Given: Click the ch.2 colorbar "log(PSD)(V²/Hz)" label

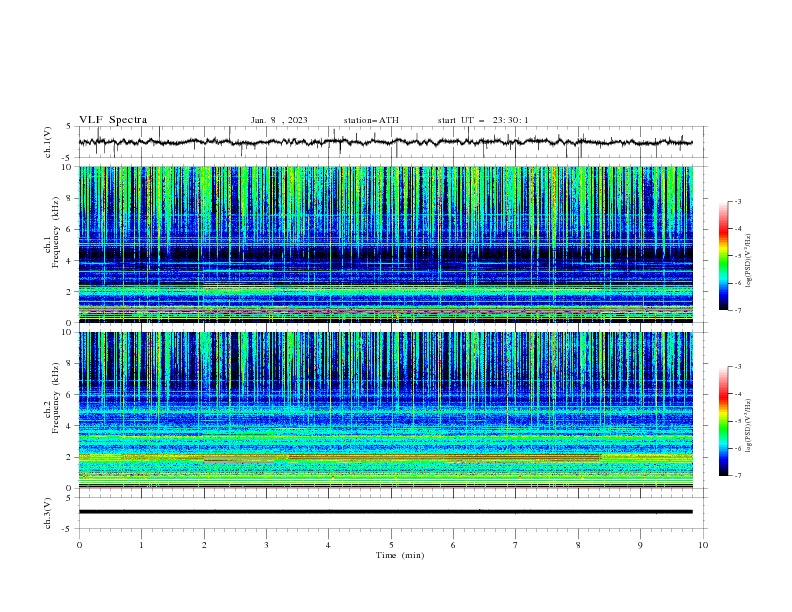Looking at the screenshot, I should [x=749, y=425].
